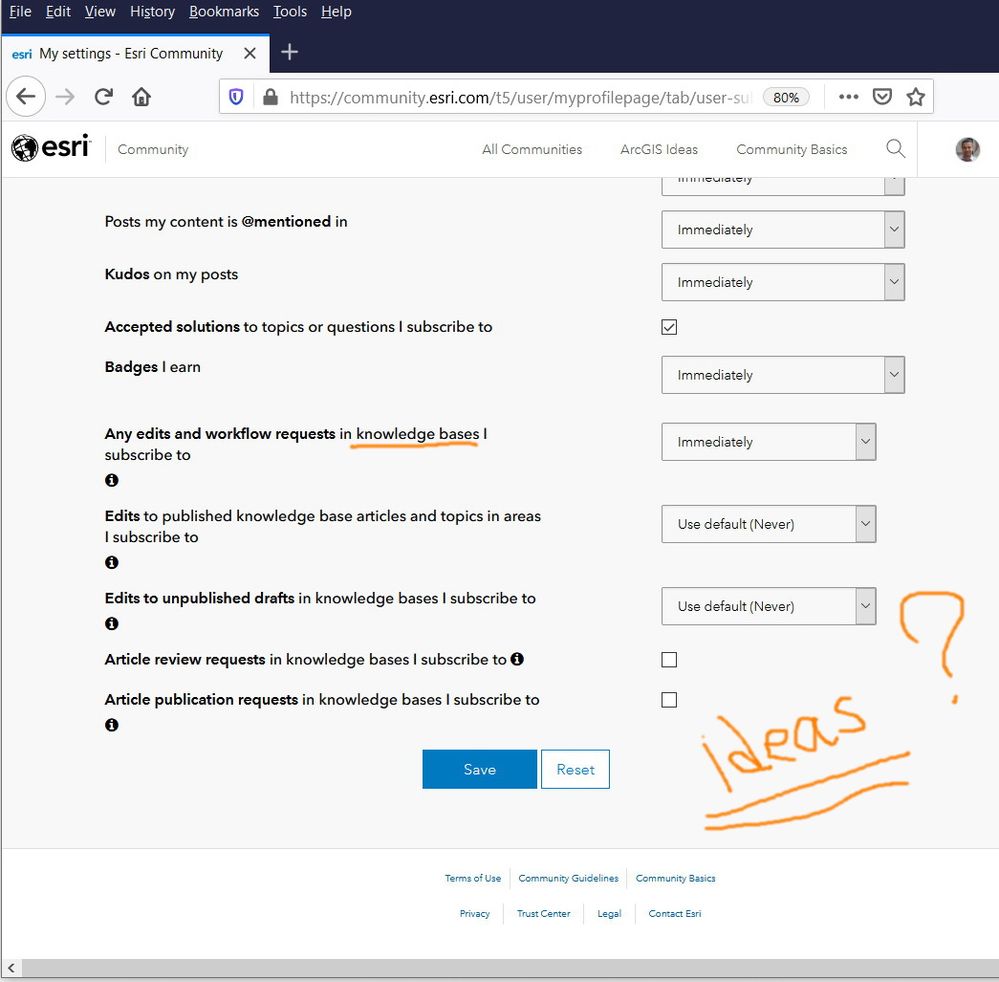
Task: Bookmark this page with the star icon
Action: [x=916, y=97]
